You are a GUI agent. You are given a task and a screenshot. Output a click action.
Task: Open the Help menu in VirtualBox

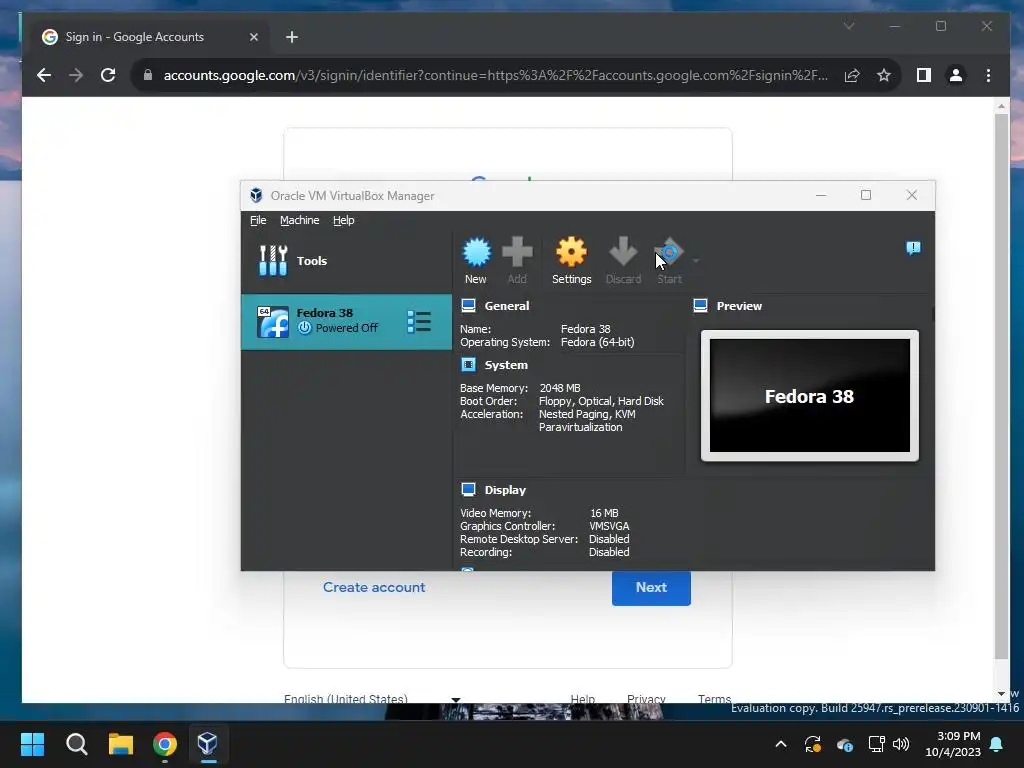tap(344, 220)
